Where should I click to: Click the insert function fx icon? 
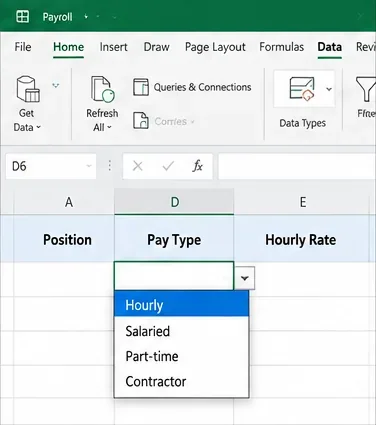(197, 166)
